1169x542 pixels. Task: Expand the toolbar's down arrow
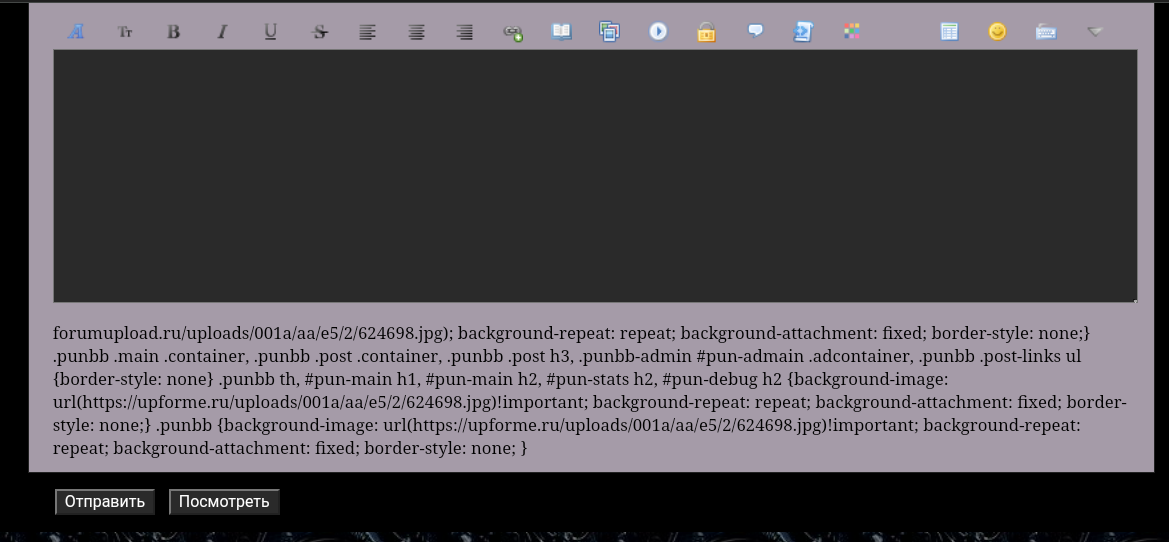[1094, 31]
